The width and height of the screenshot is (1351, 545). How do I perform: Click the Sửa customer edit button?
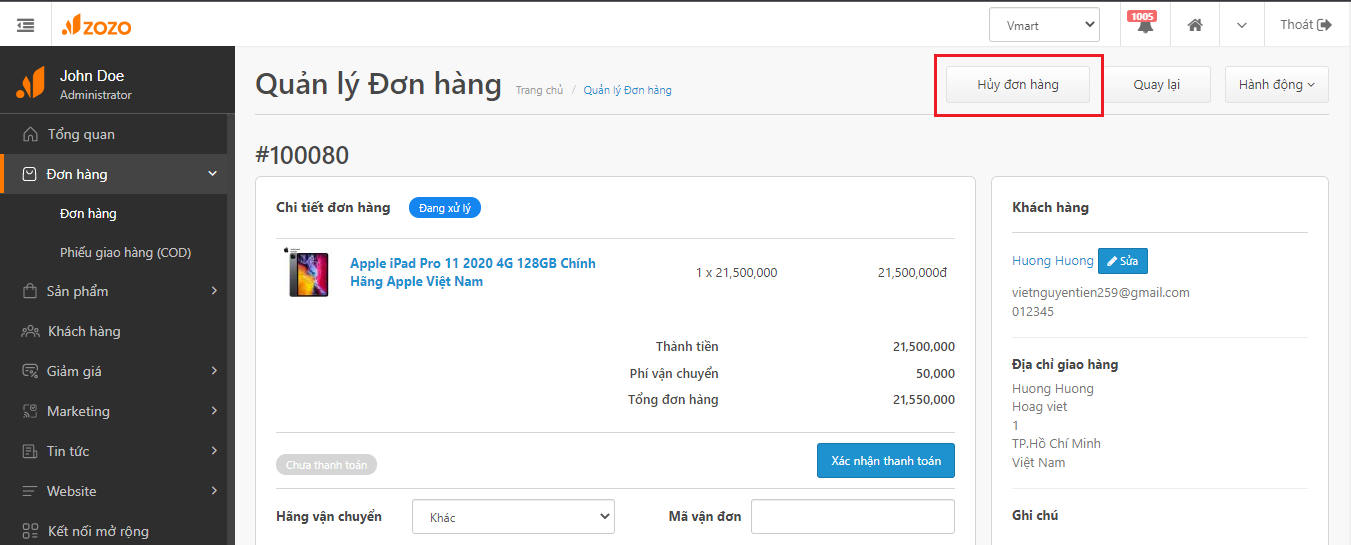pos(1123,261)
